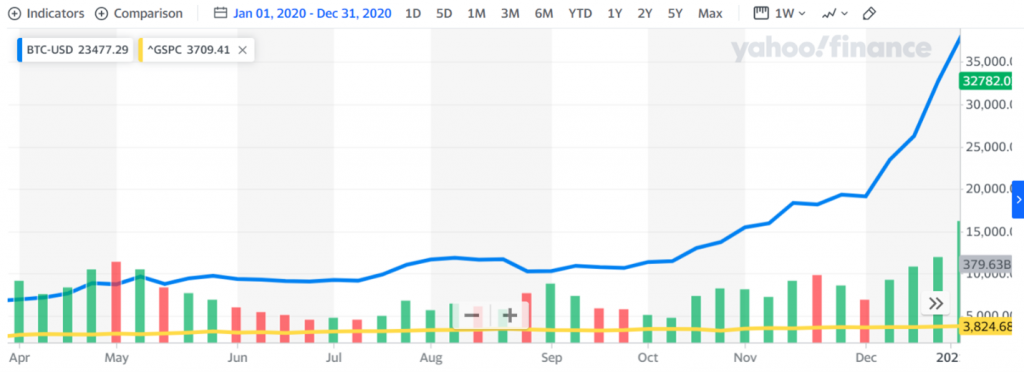Click the 379.63B volume label
This screenshot has width=1024, height=372.
click(986, 265)
